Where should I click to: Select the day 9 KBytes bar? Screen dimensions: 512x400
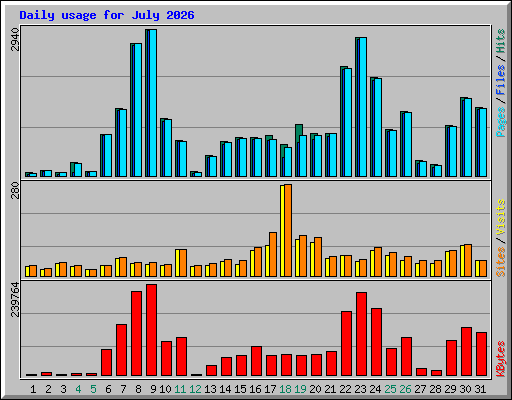151,330
